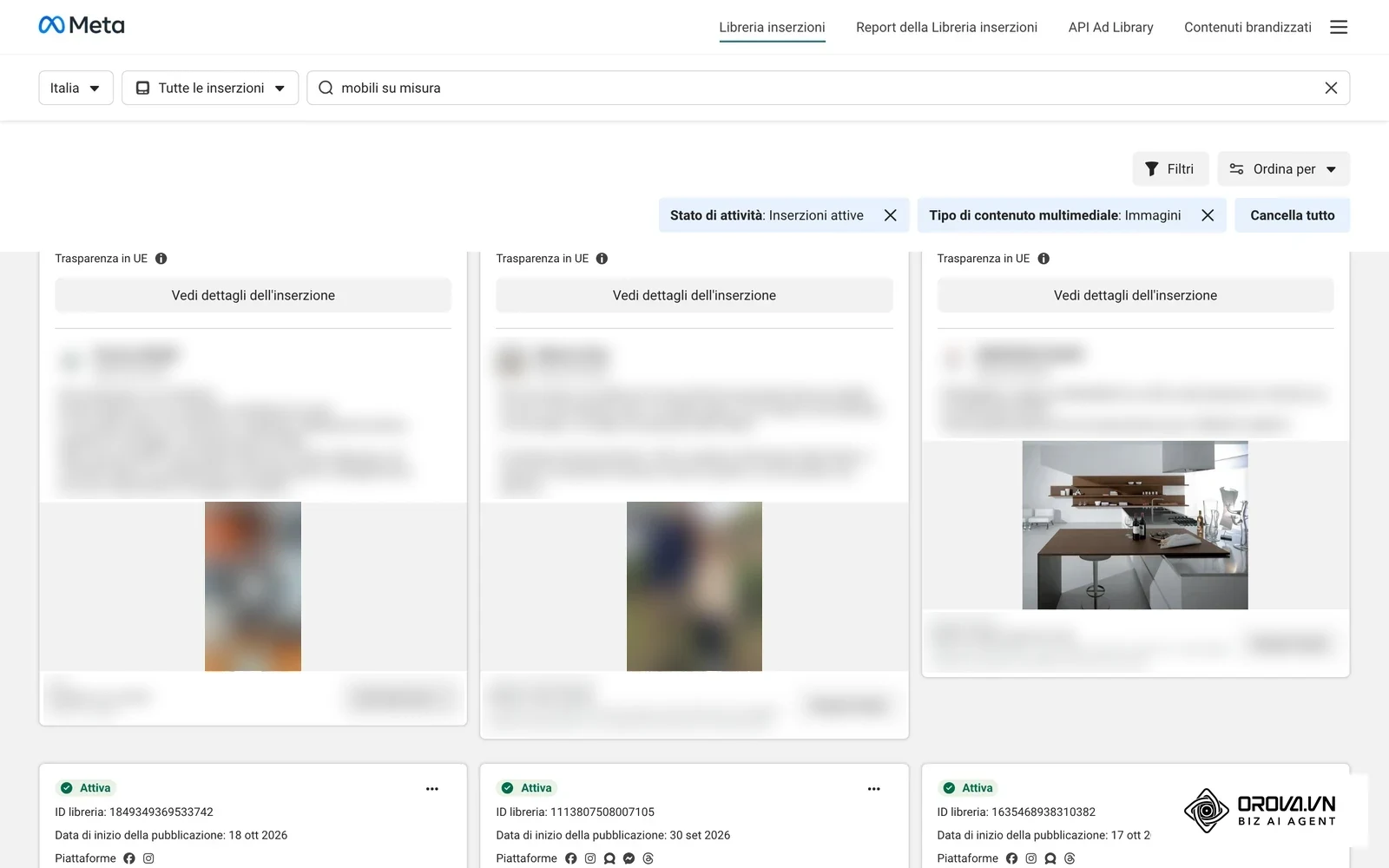The height and width of the screenshot is (868, 1389).
Task: Open three-dots menu for ad 1113807508007105
Action: click(x=873, y=789)
